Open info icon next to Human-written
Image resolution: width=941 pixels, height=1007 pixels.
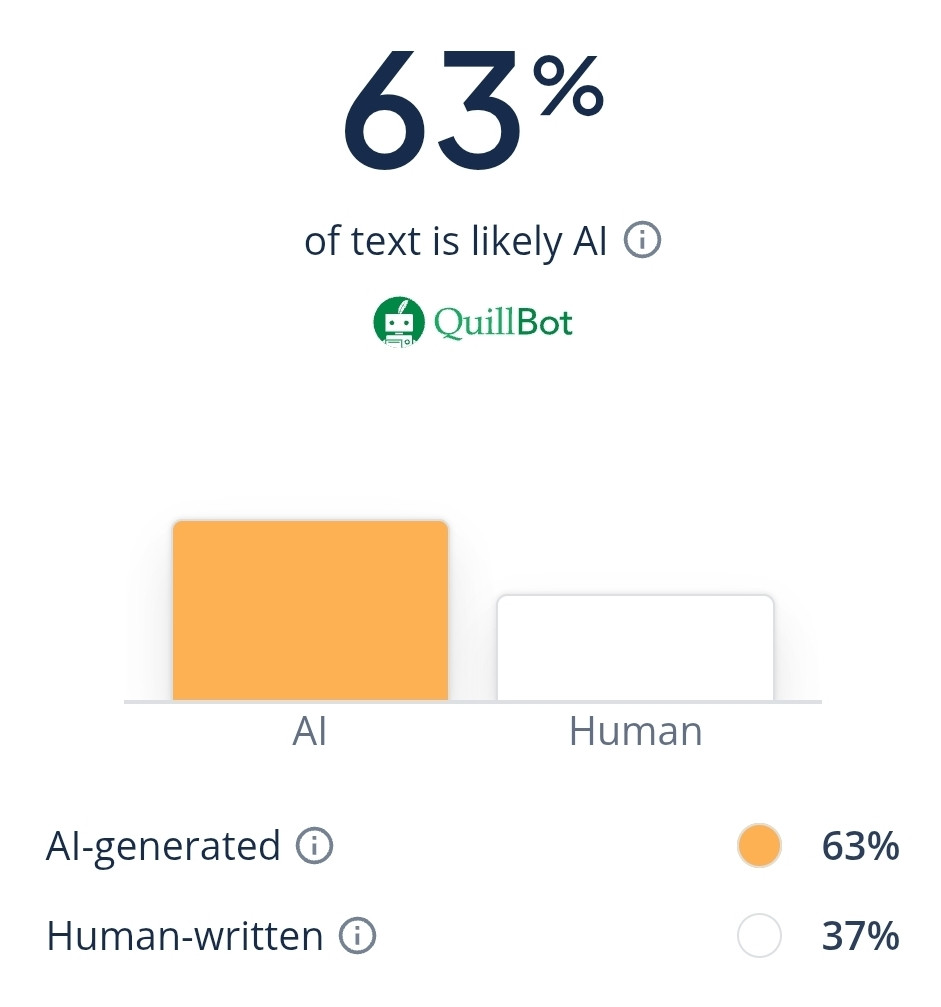tap(357, 935)
